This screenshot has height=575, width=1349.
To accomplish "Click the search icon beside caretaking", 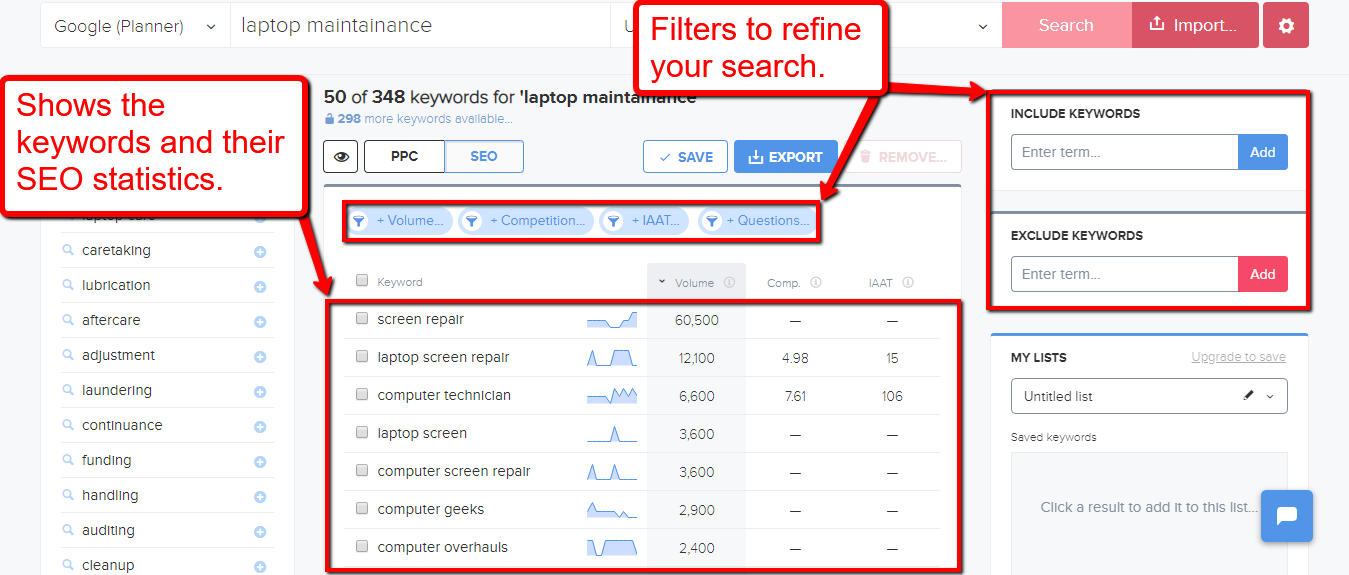I will [68, 250].
